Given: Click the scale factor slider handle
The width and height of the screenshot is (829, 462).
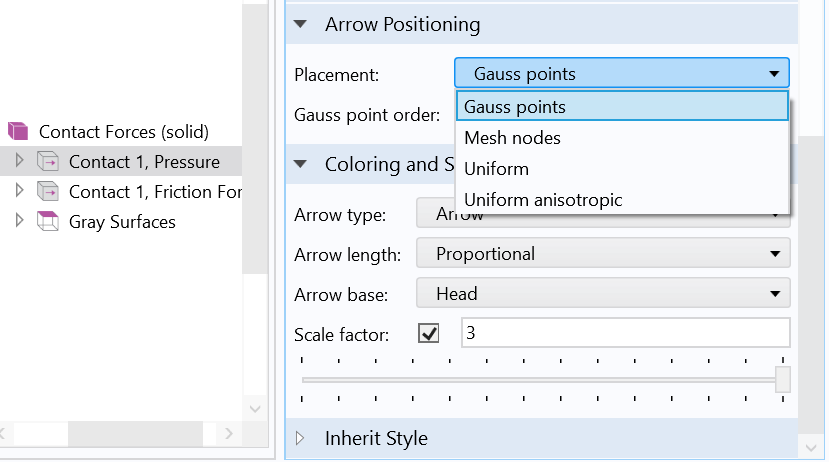Looking at the screenshot, I should (783, 379).
